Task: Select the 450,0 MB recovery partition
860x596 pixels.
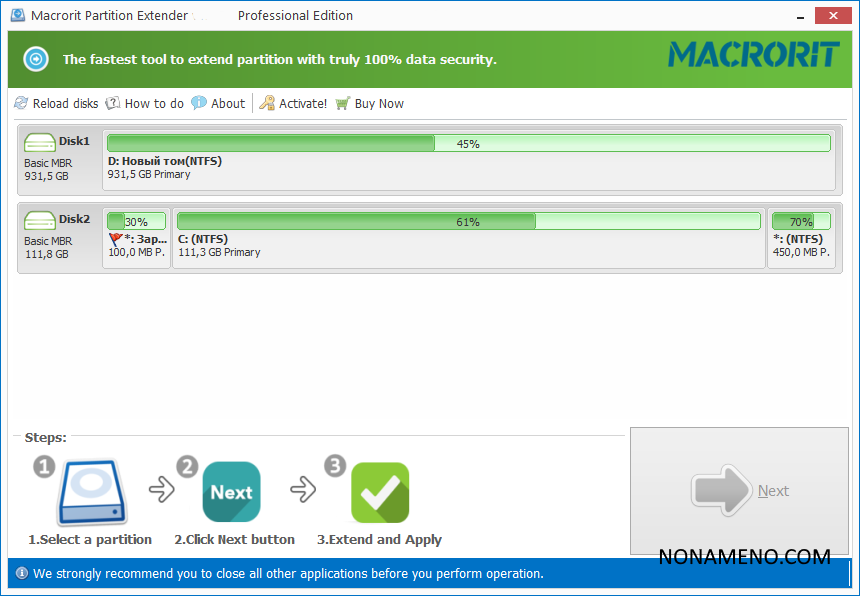Action: tap(801, 246)
